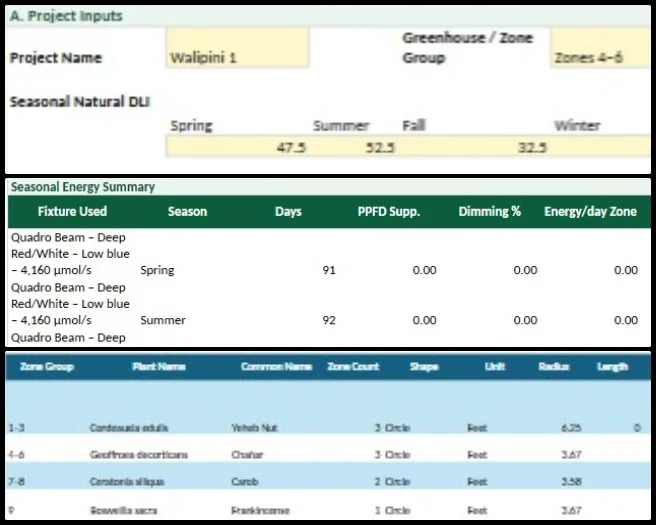Select Feet unit in the 7-8 row

tap(477, 481)
